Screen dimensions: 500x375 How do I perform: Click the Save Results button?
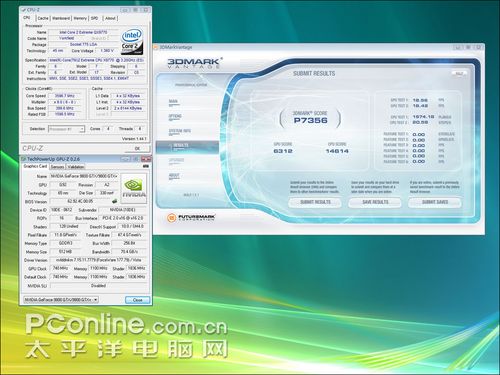pyautogui.click(x=375, y=202)
